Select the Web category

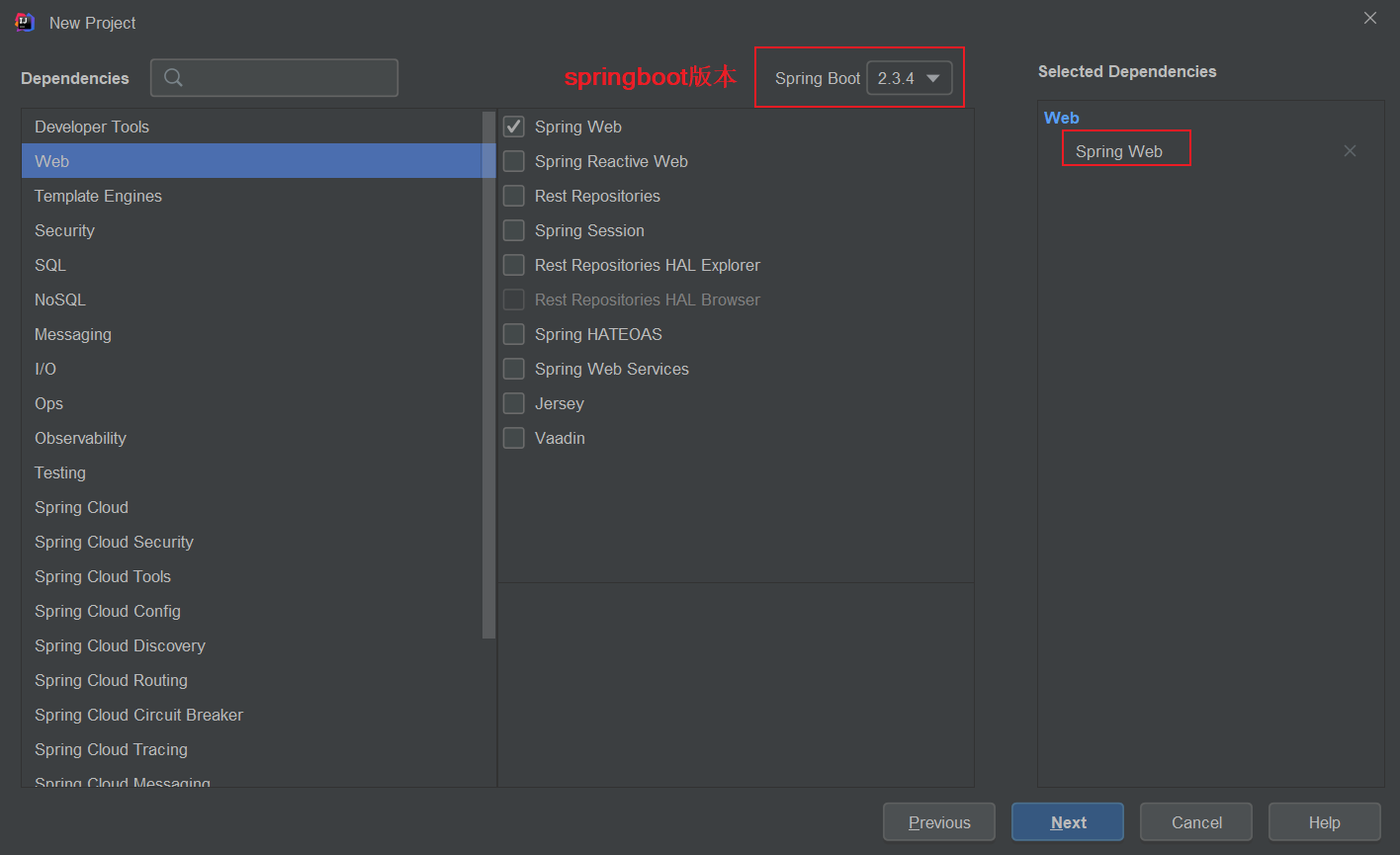[252, 161]
